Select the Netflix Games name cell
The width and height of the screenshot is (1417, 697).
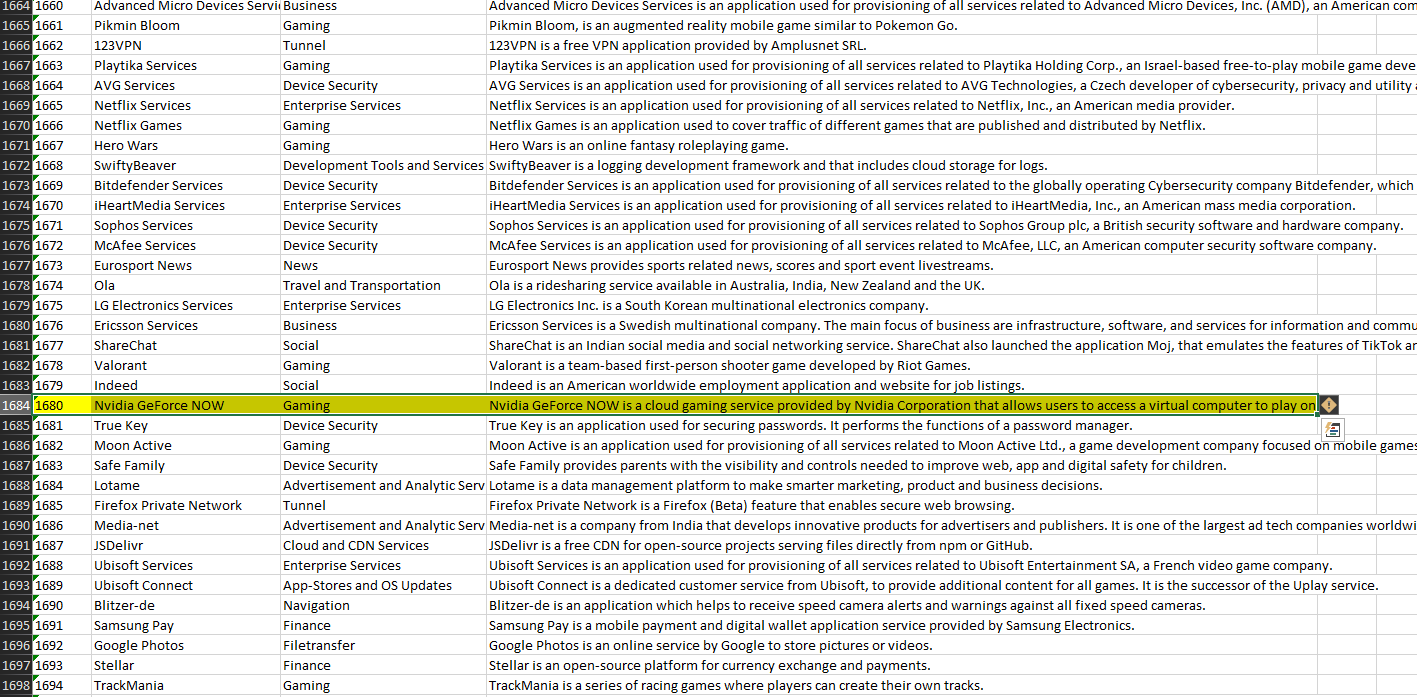coord(186,125)
